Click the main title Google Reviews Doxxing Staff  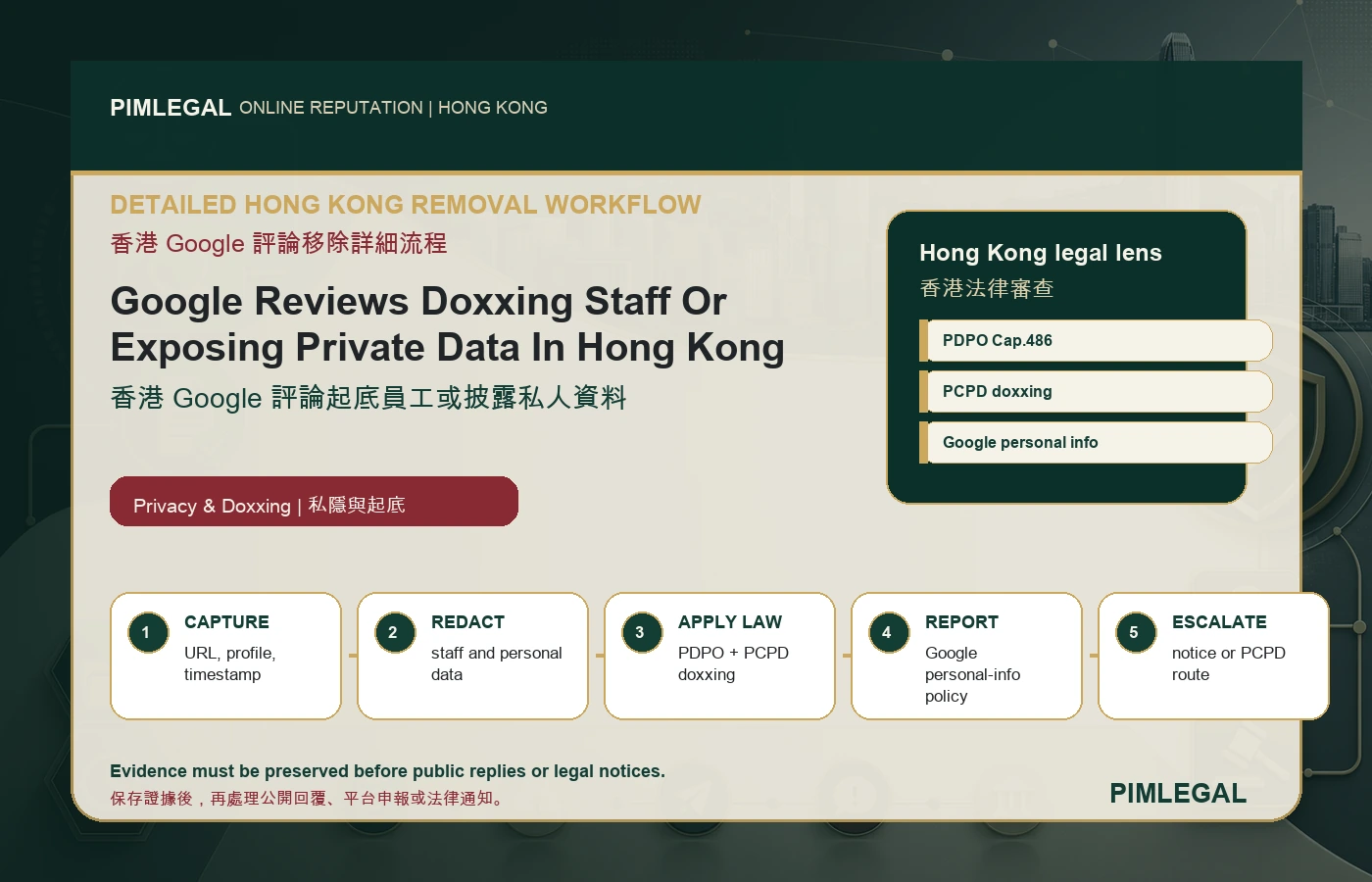click(x=447, y=324)
